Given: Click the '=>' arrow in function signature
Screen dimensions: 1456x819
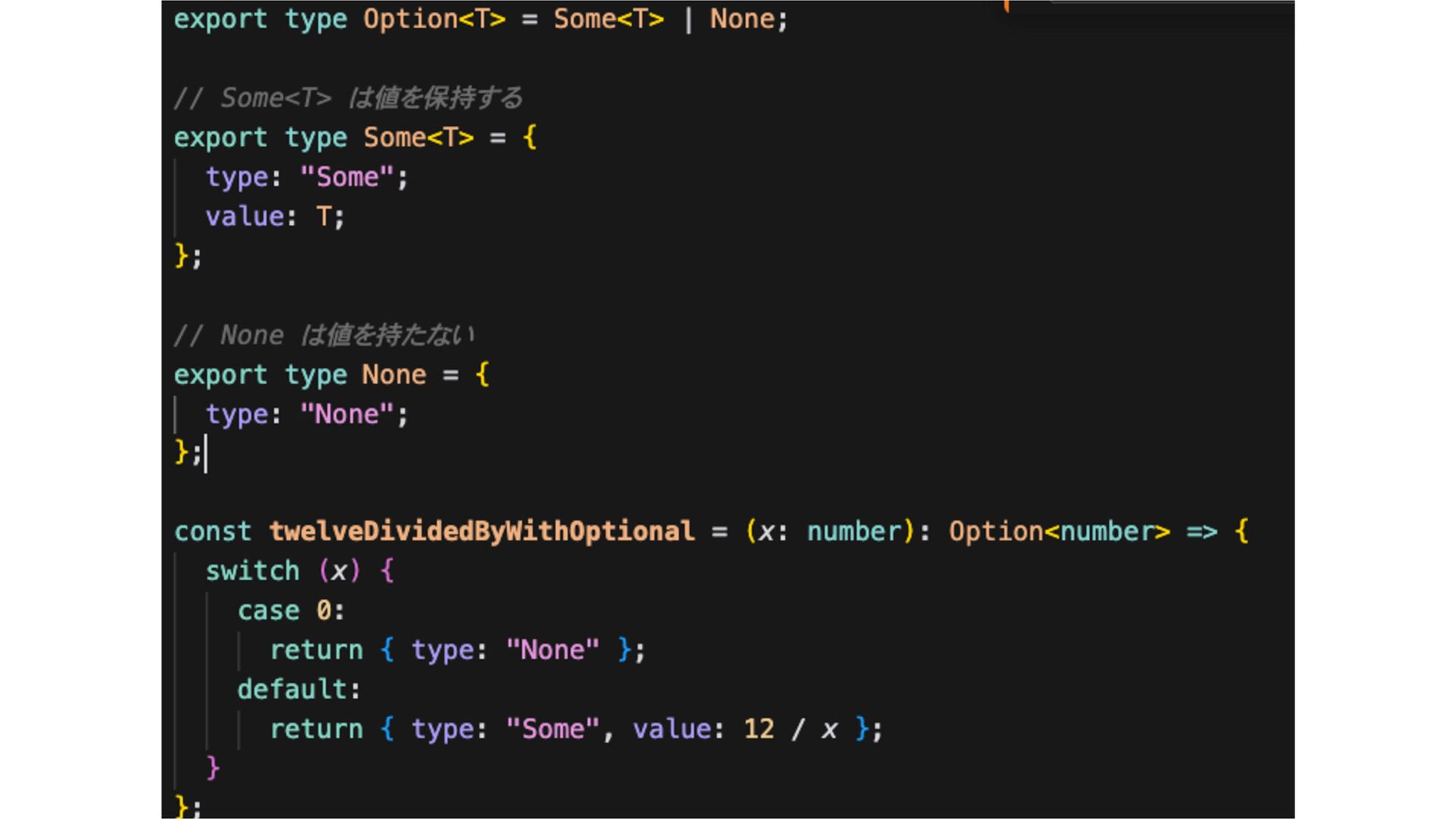Looking at the screenshot, I should 1202,532.
